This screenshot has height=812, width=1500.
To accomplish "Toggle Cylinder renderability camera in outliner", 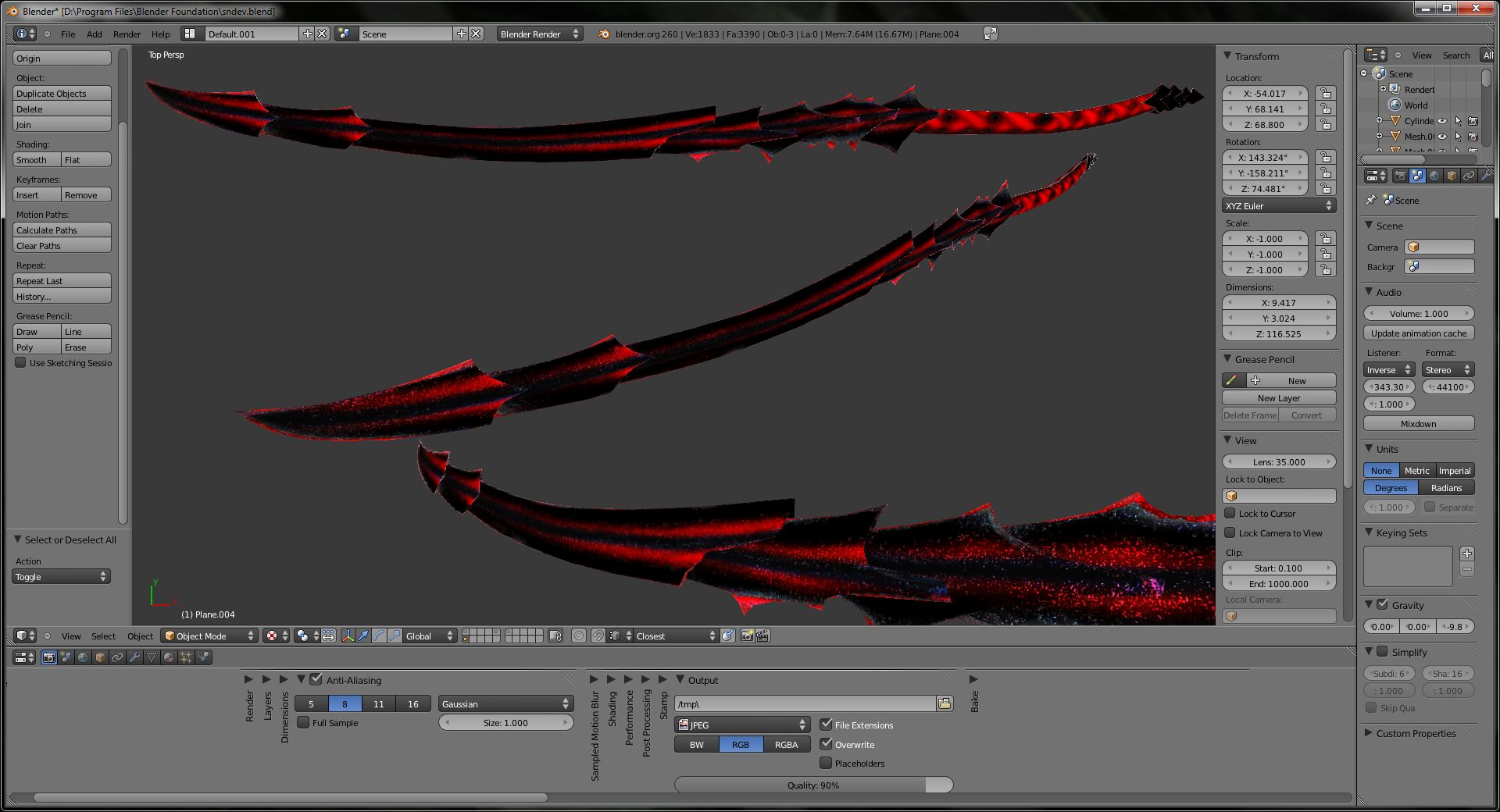I will tap(1473, 121).
